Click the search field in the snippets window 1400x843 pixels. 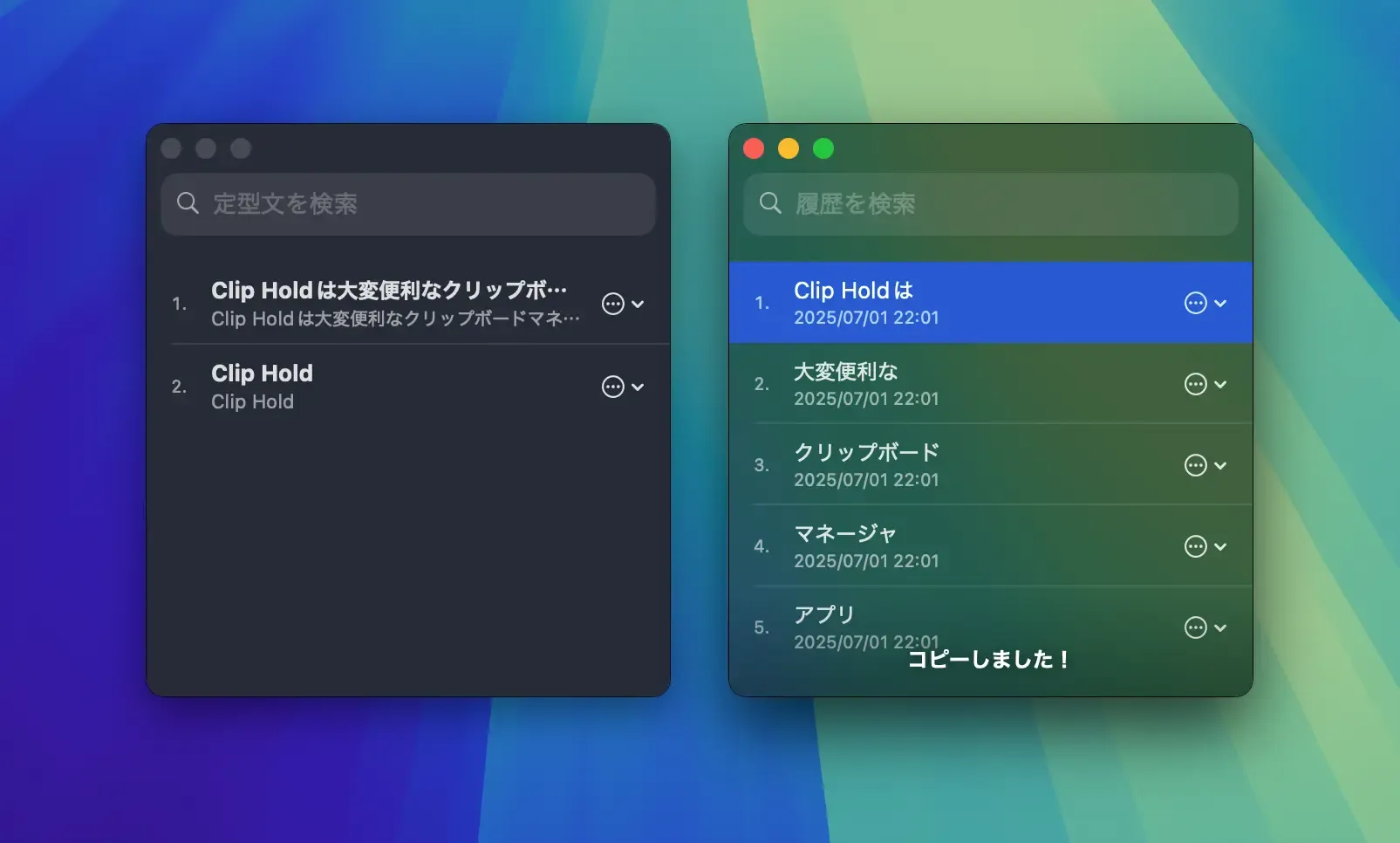pos(408,203)
